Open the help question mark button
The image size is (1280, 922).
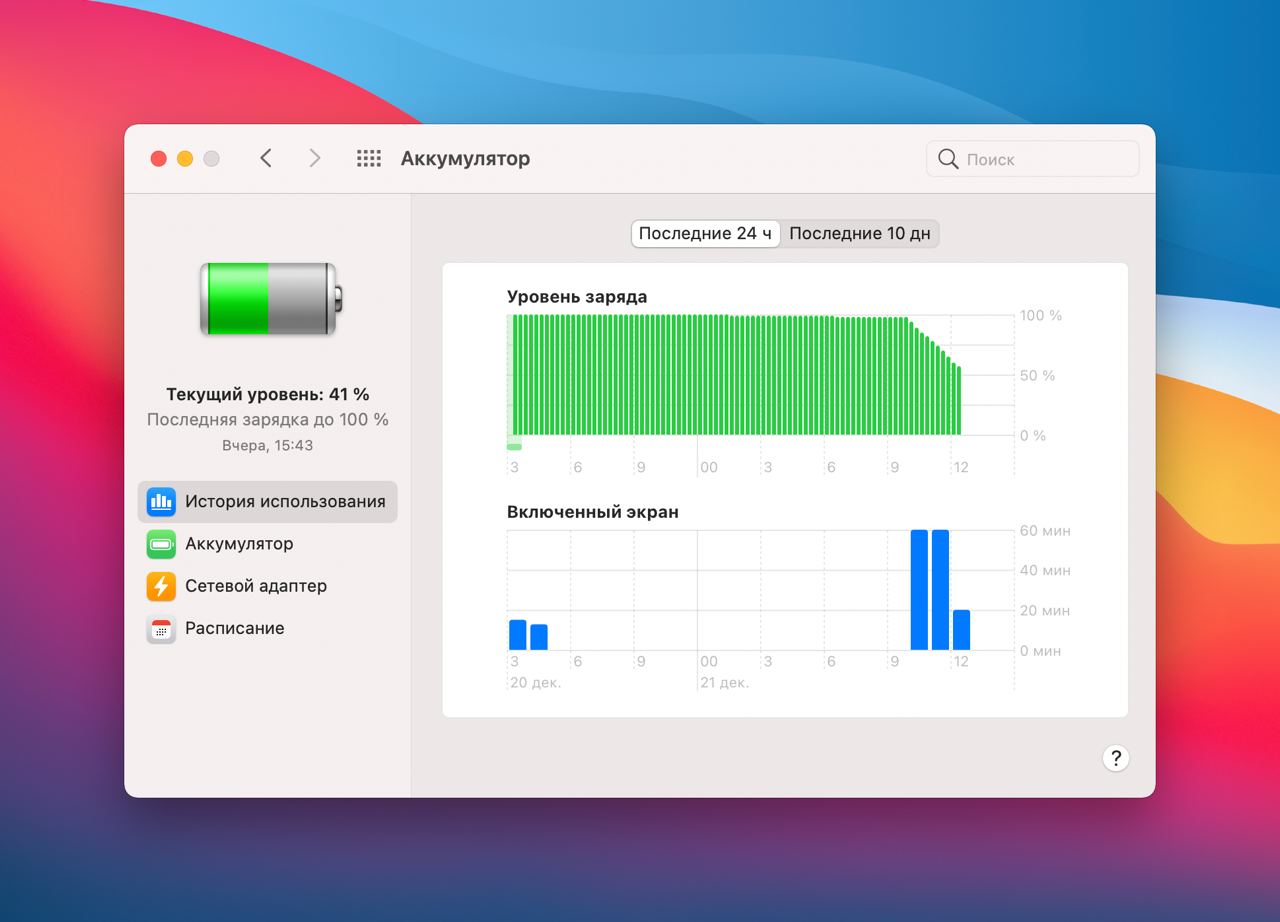[x=1115, y=758]
